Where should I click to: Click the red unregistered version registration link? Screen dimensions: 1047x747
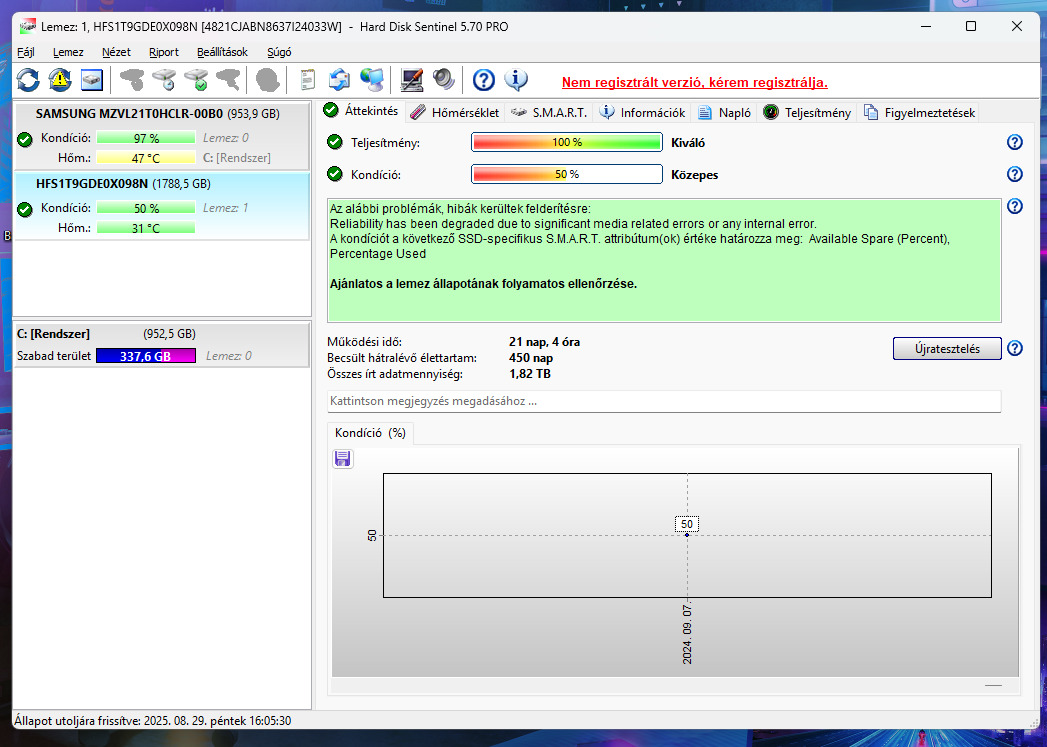[x=694, y=83]
